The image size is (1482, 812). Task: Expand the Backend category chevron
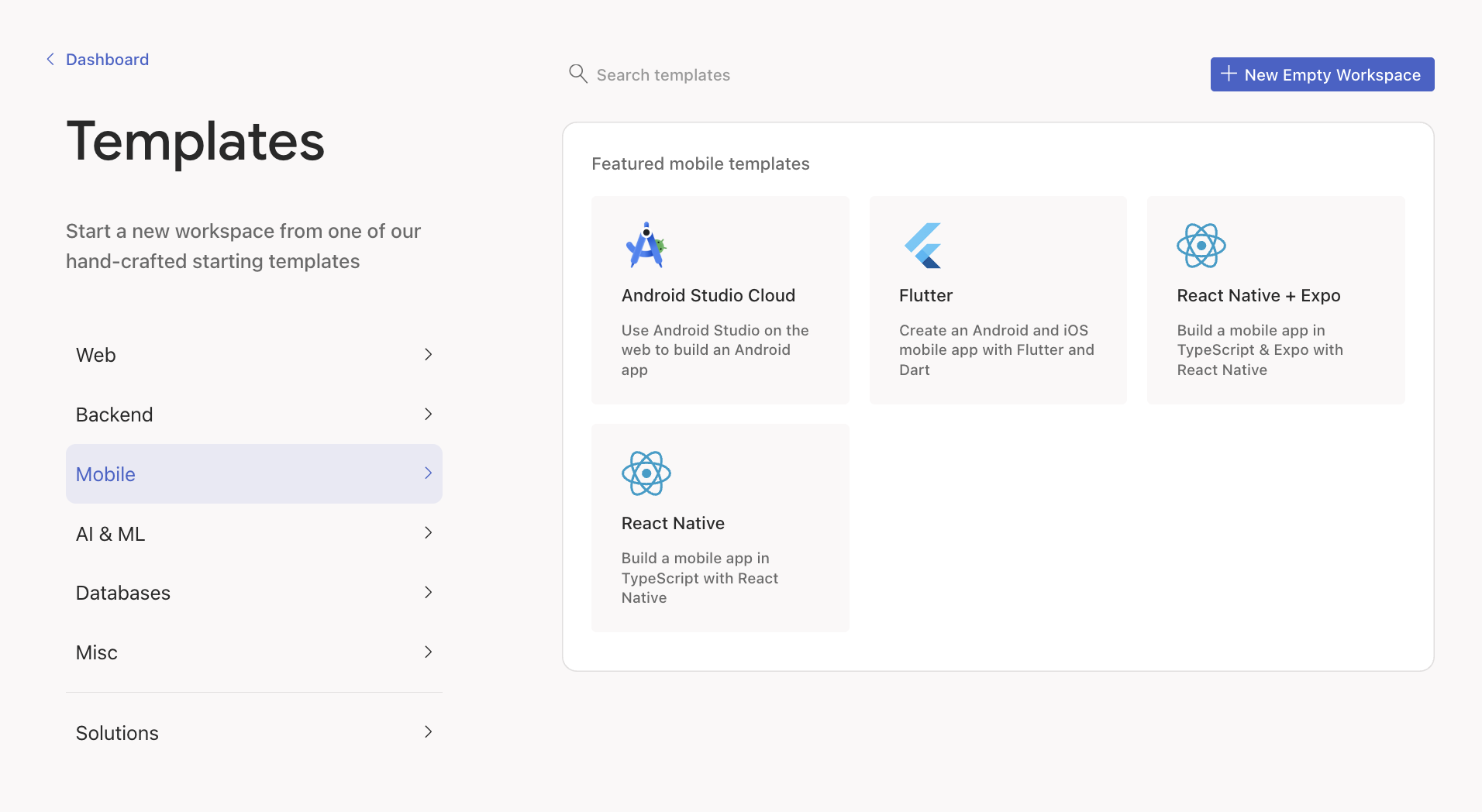pyautogui.click(x=428, y=414)
